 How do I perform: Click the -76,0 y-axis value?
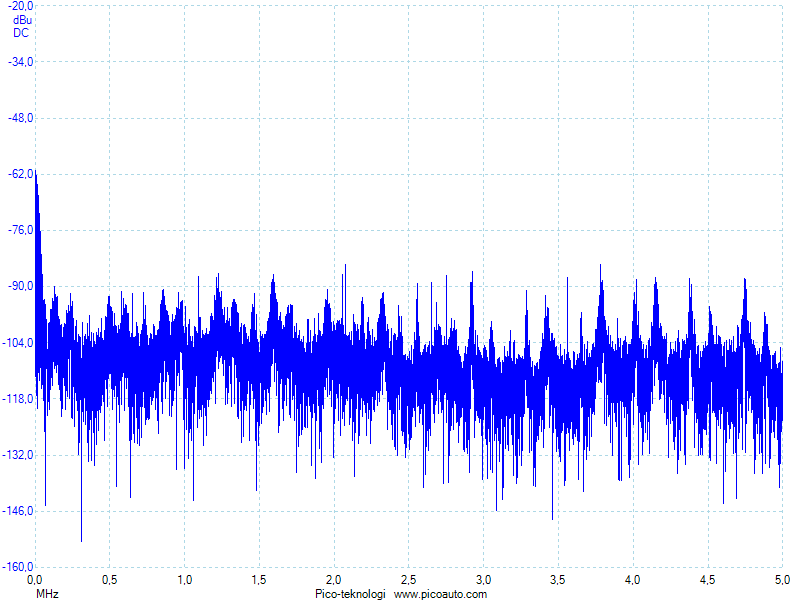click(x=20, y=230)
